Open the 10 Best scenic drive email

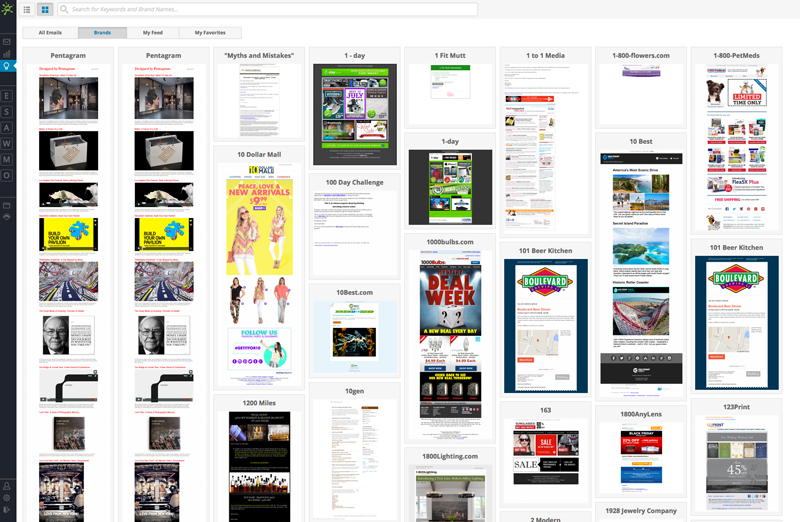641,274
